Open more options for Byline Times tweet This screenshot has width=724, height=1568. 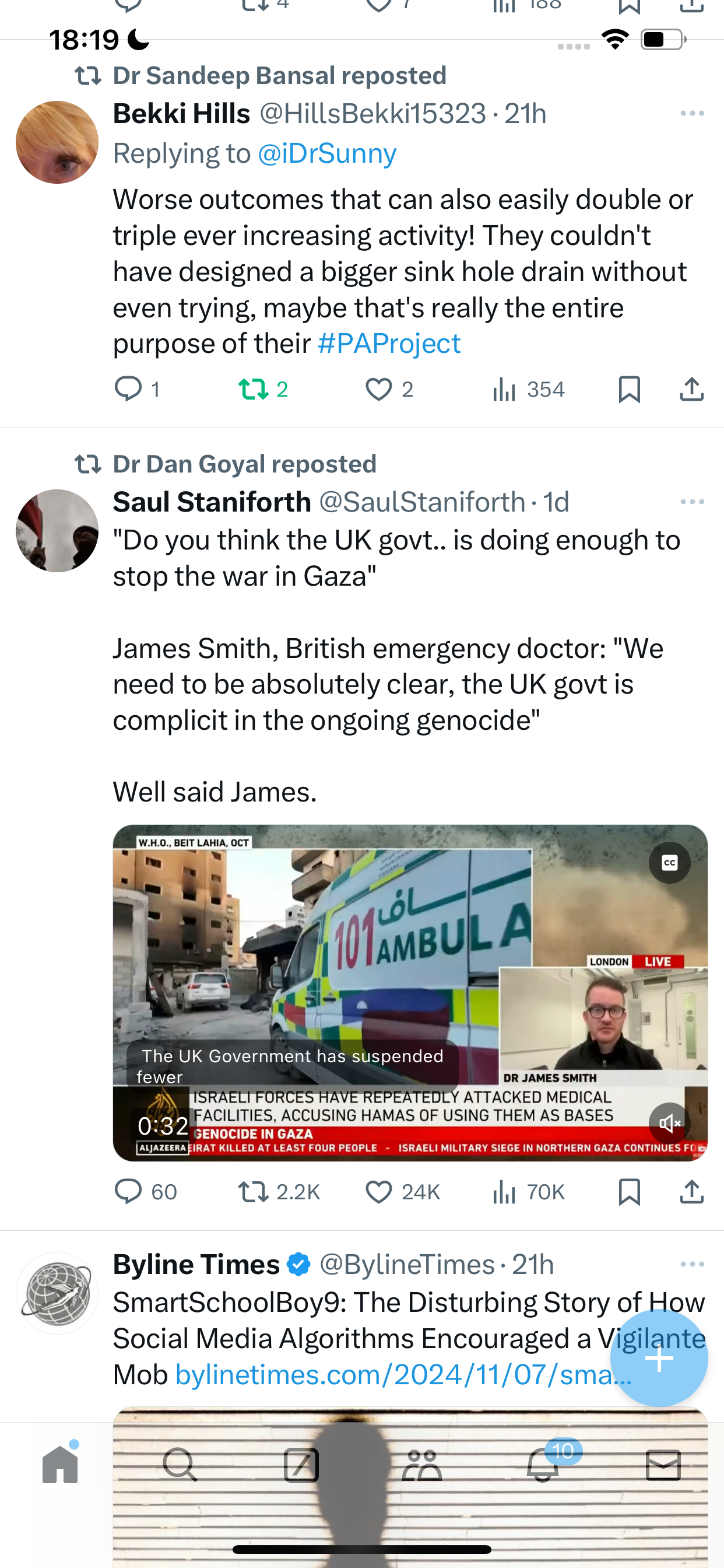(x=692, y=1264)
